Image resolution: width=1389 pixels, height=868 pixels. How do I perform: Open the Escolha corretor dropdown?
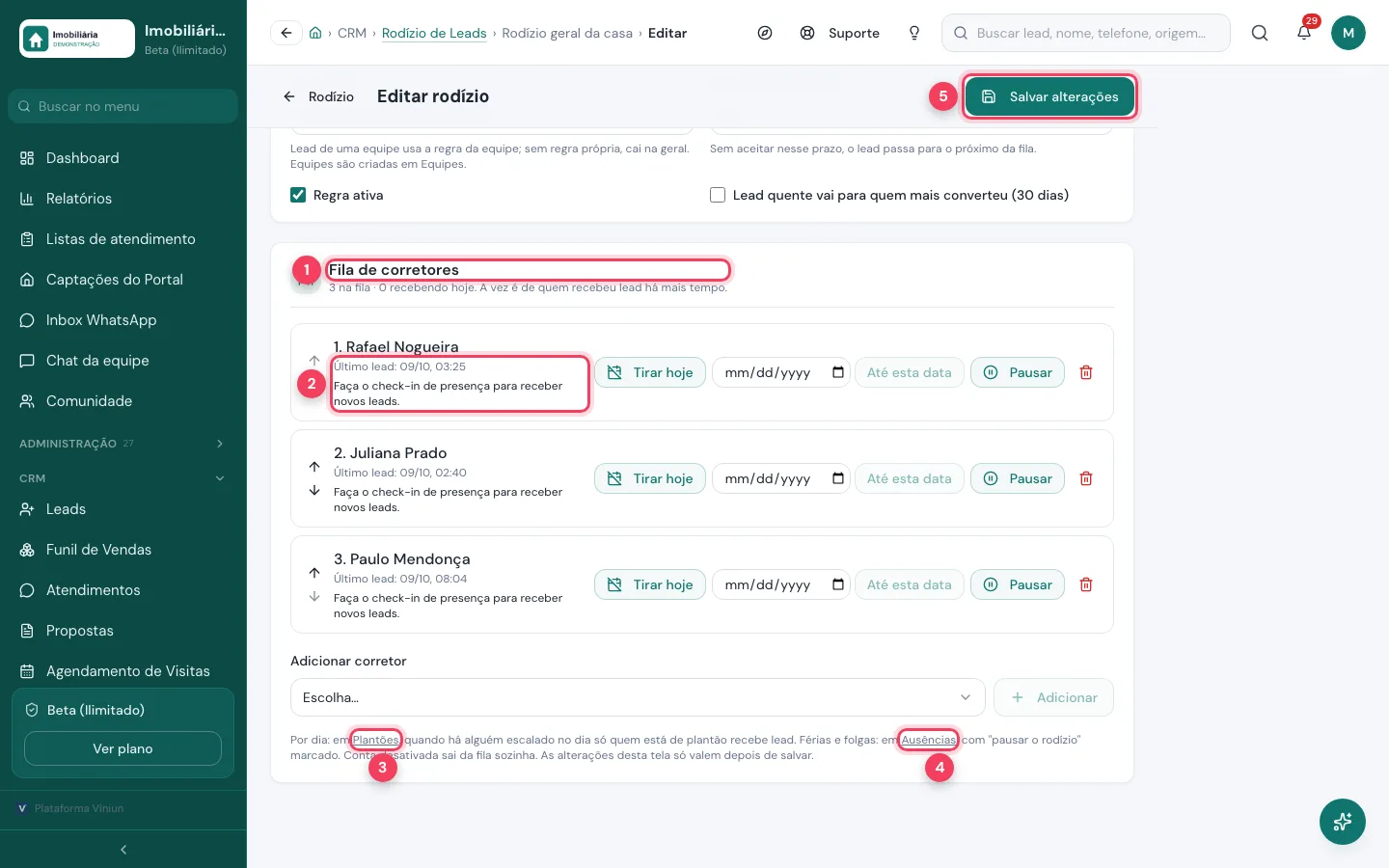[x=638, y=697]
